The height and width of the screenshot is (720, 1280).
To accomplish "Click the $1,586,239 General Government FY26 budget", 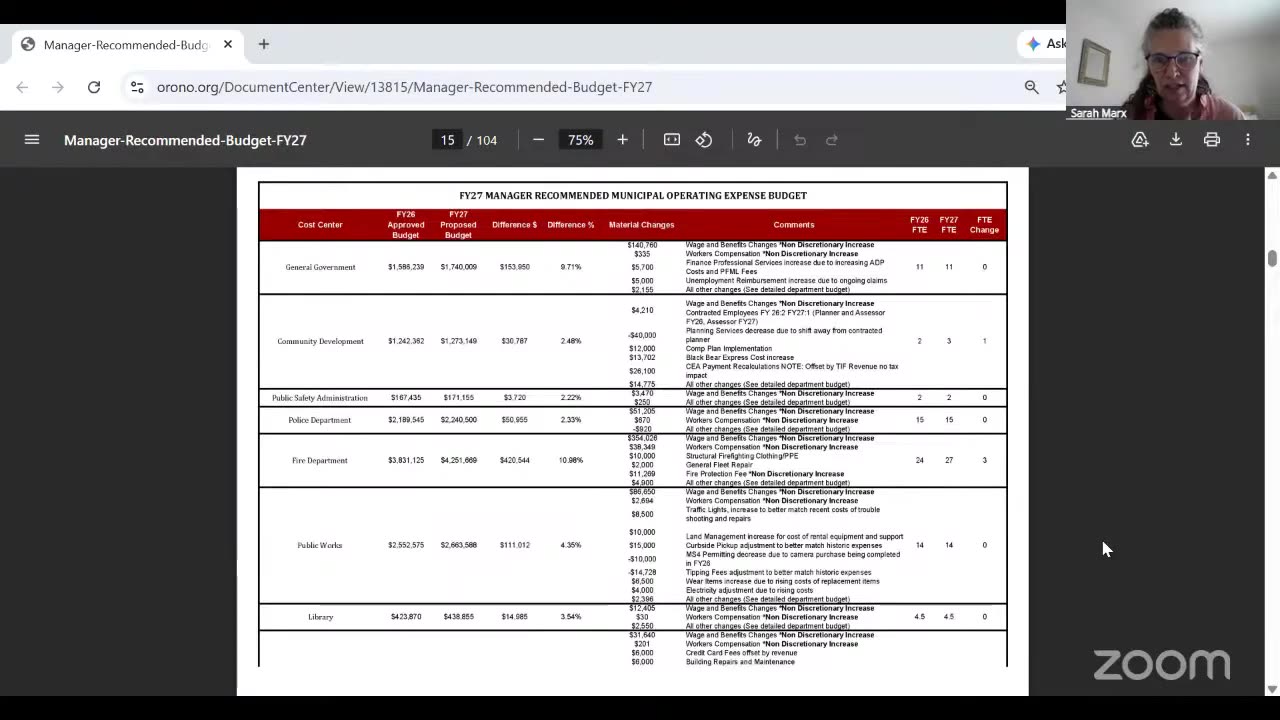I will (406, 267).
